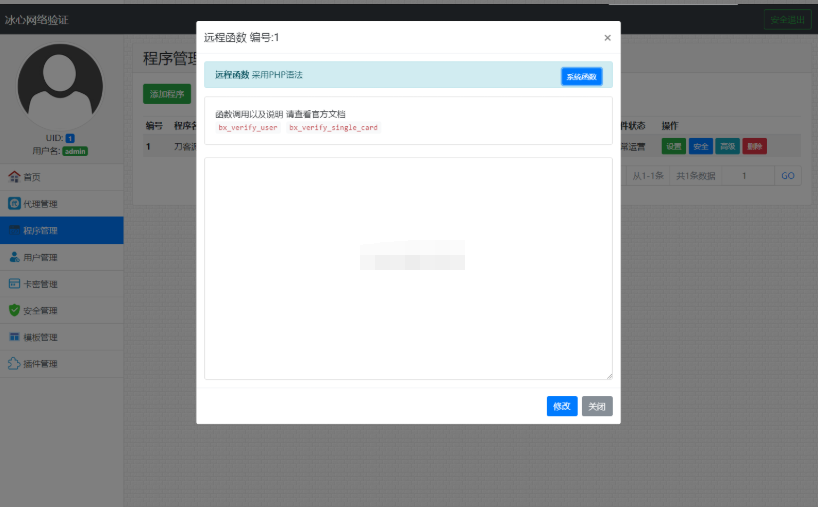Click the UID badge showing 1

point(70,138)
